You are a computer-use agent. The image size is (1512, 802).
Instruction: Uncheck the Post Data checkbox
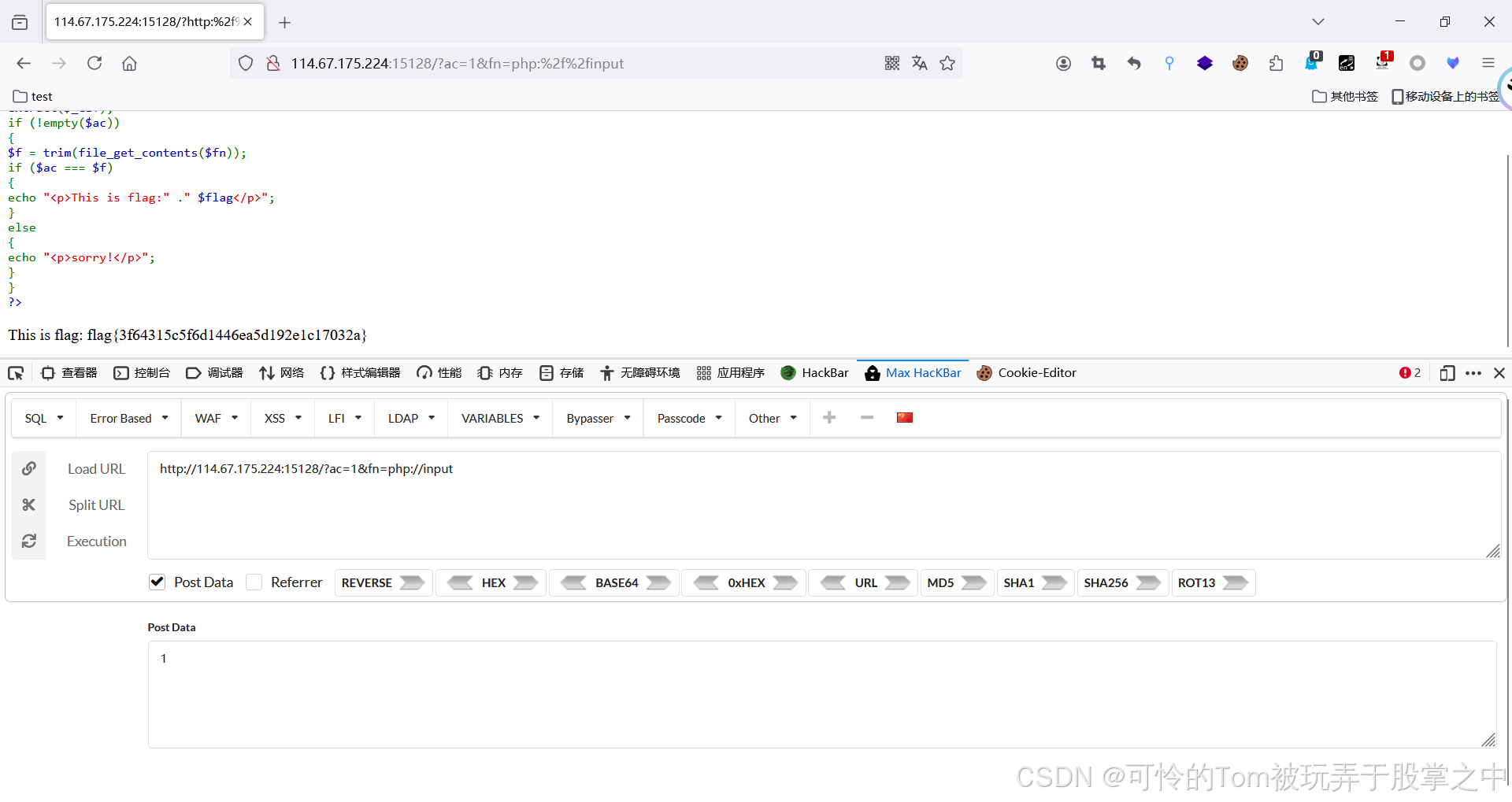157,582
